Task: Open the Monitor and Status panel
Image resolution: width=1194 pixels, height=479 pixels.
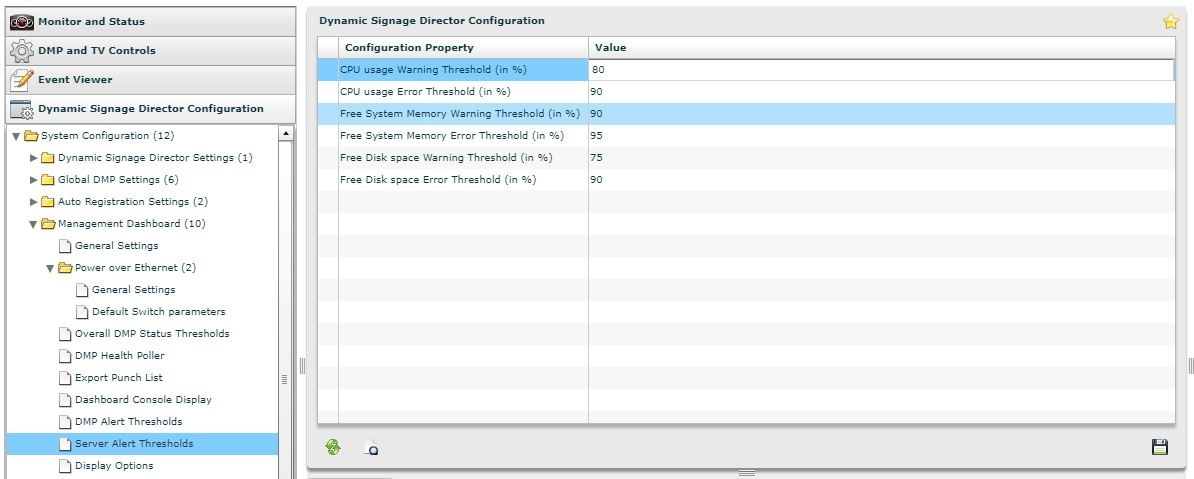Action: click(x=151, y=21)
